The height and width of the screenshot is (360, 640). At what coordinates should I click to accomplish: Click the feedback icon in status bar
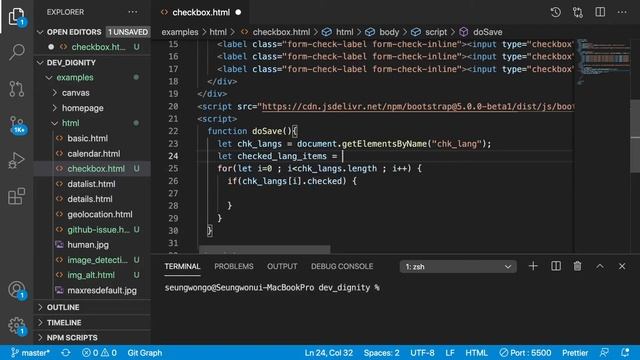[604, 353]
